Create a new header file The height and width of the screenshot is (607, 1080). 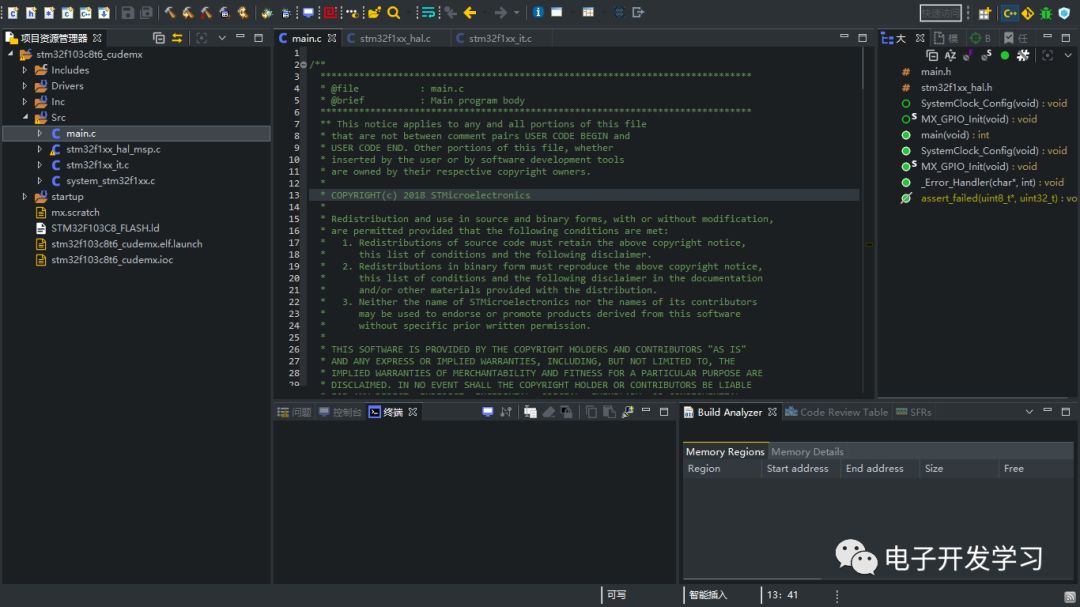point(31,12)
